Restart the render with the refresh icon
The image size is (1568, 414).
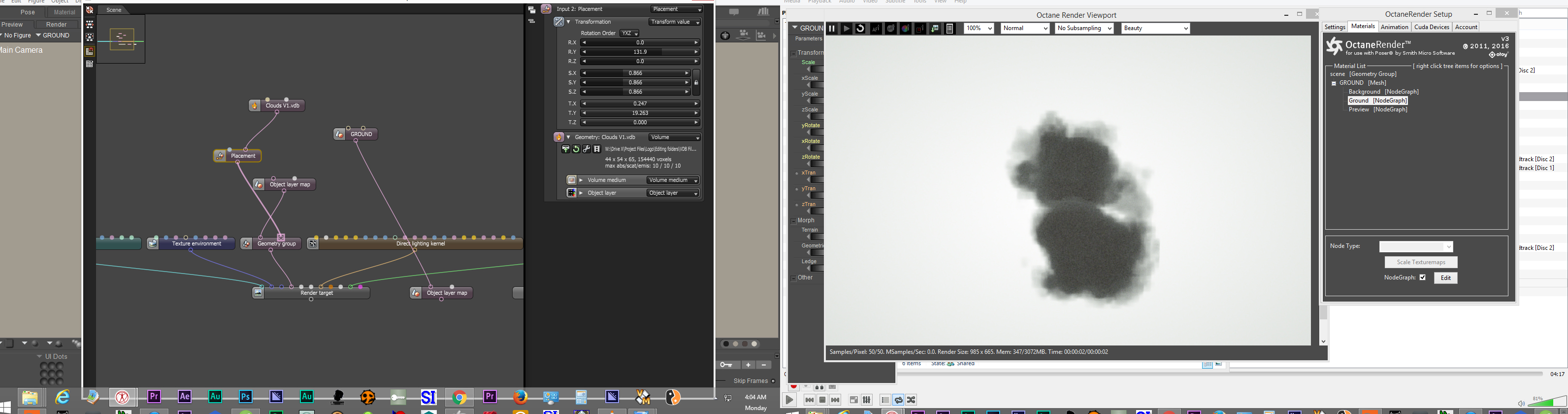(x=861, y=29)
